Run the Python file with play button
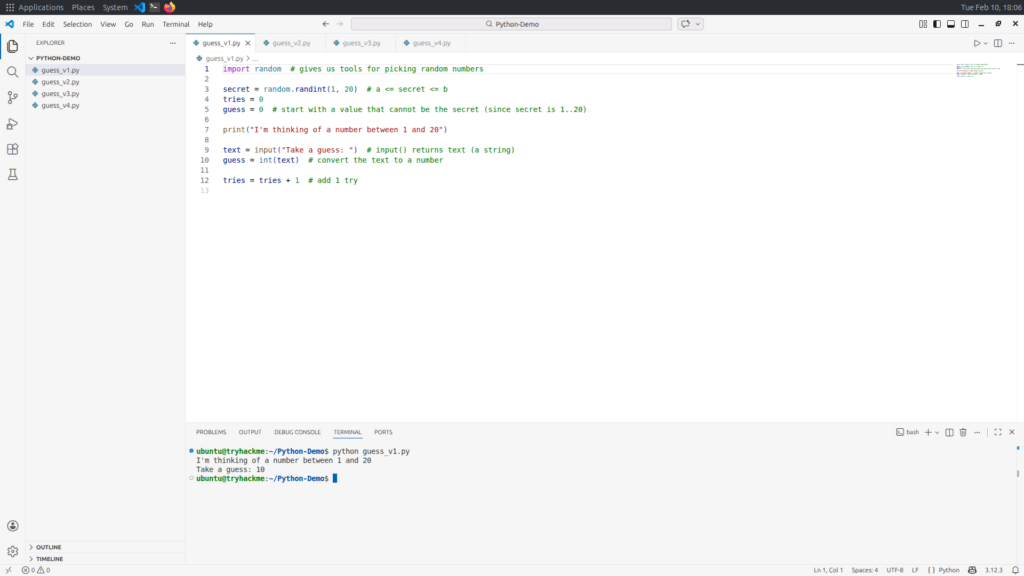Image resolution: width=1024 pixels, height=576 pixels. 977,43
